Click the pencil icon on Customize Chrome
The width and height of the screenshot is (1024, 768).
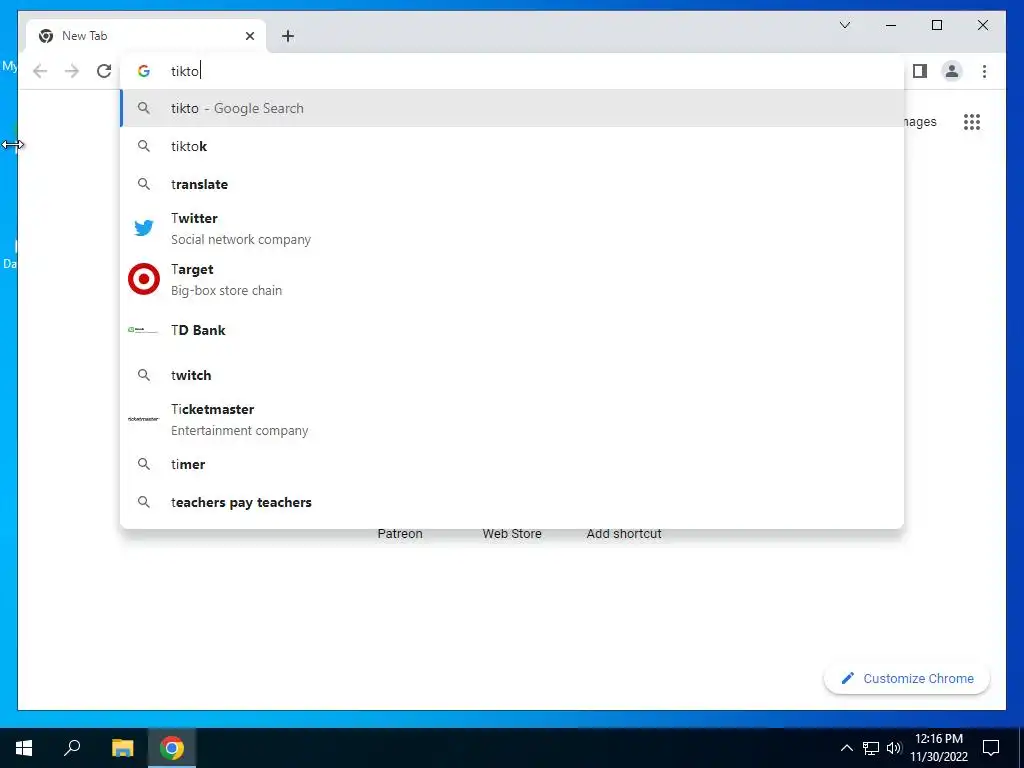pos(847,679)
